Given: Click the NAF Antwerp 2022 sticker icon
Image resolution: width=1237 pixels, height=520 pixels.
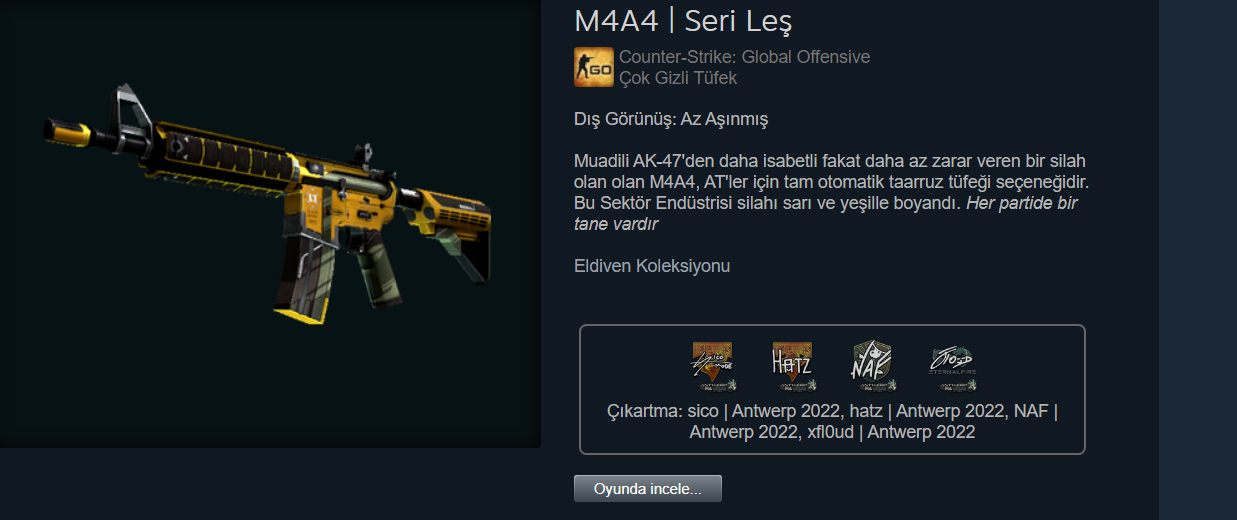Looking at the screenshot, I should point(872,365).
